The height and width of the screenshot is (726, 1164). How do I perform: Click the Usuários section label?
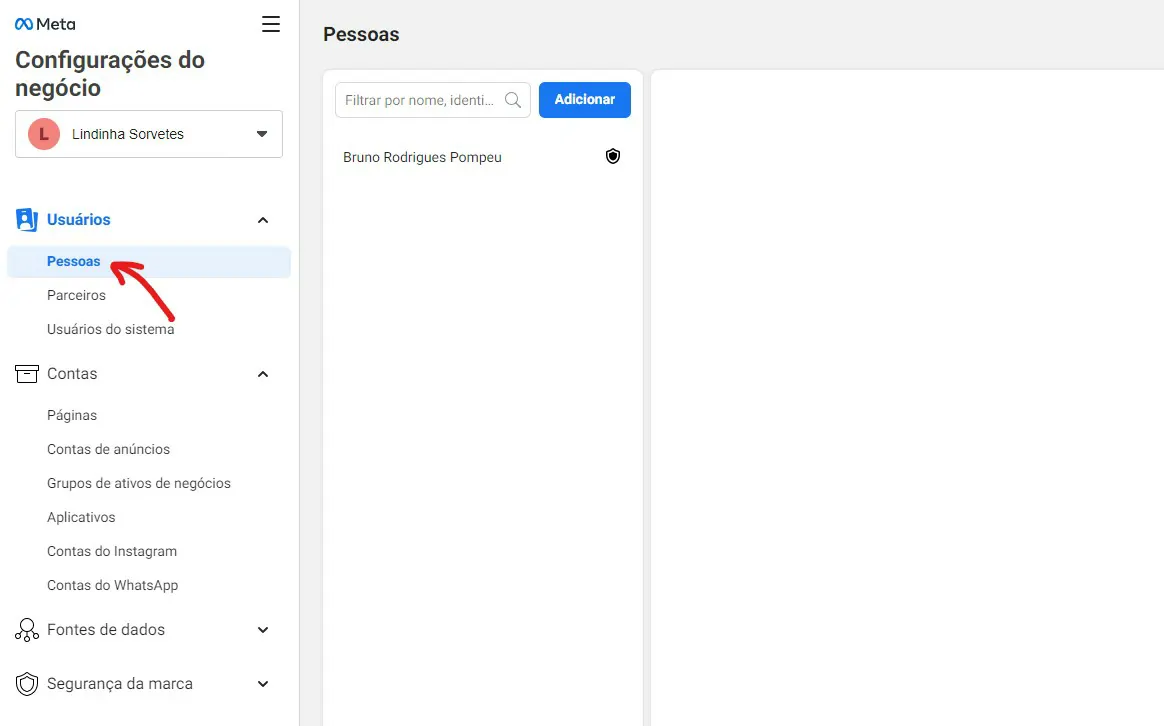[x=78, y=220]
